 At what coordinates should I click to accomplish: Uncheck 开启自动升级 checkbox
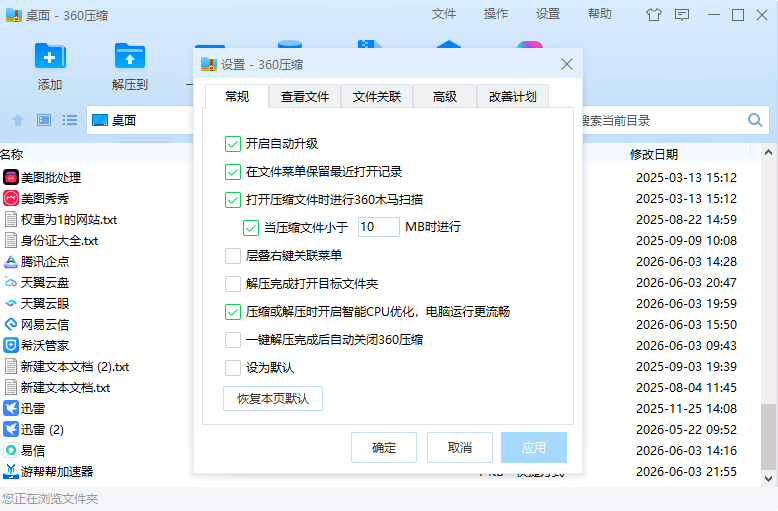[x=233, y=144]
